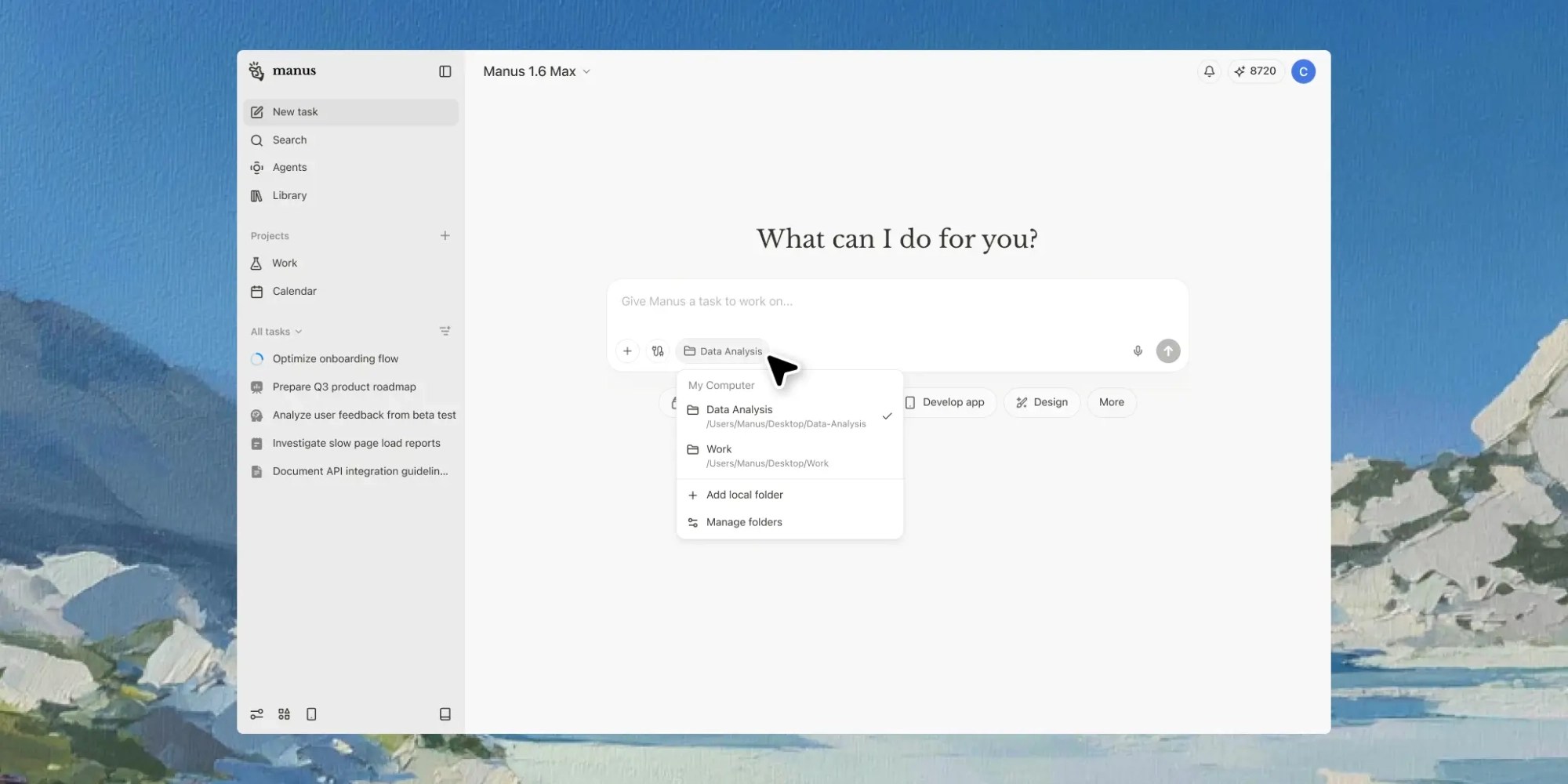1568x784 pixels.
Task: Collapse the sidebar using the panel toggle
Action: [x=446, y=71]
